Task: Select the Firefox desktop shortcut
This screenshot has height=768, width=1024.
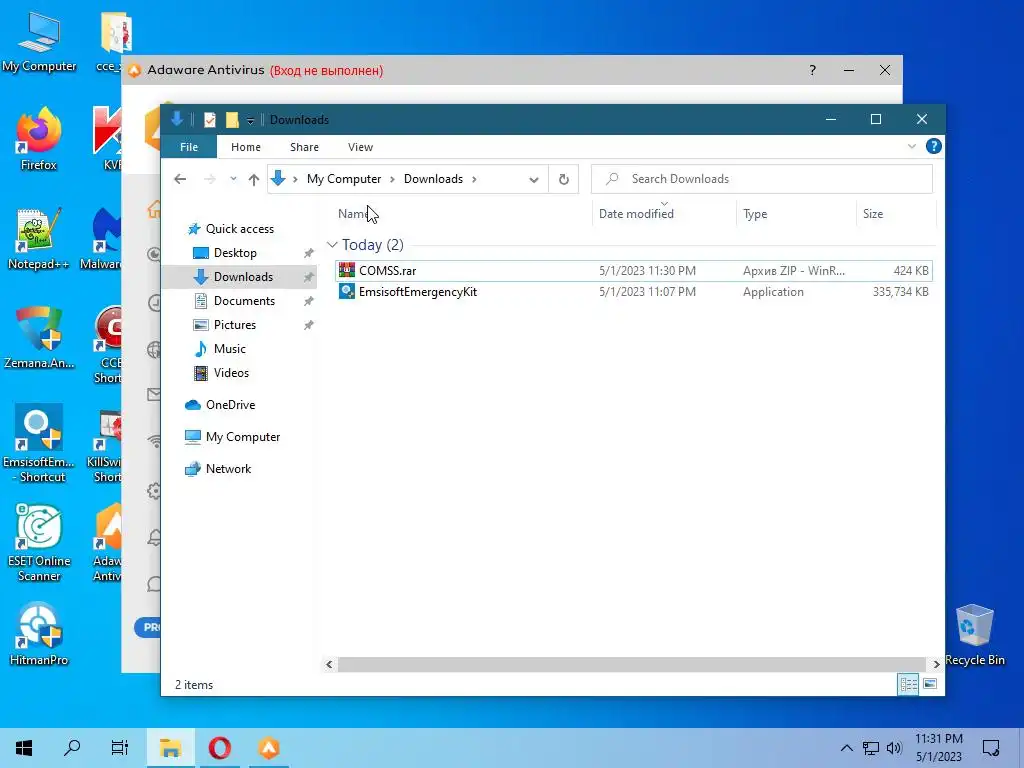Action: tap(39, 139)
